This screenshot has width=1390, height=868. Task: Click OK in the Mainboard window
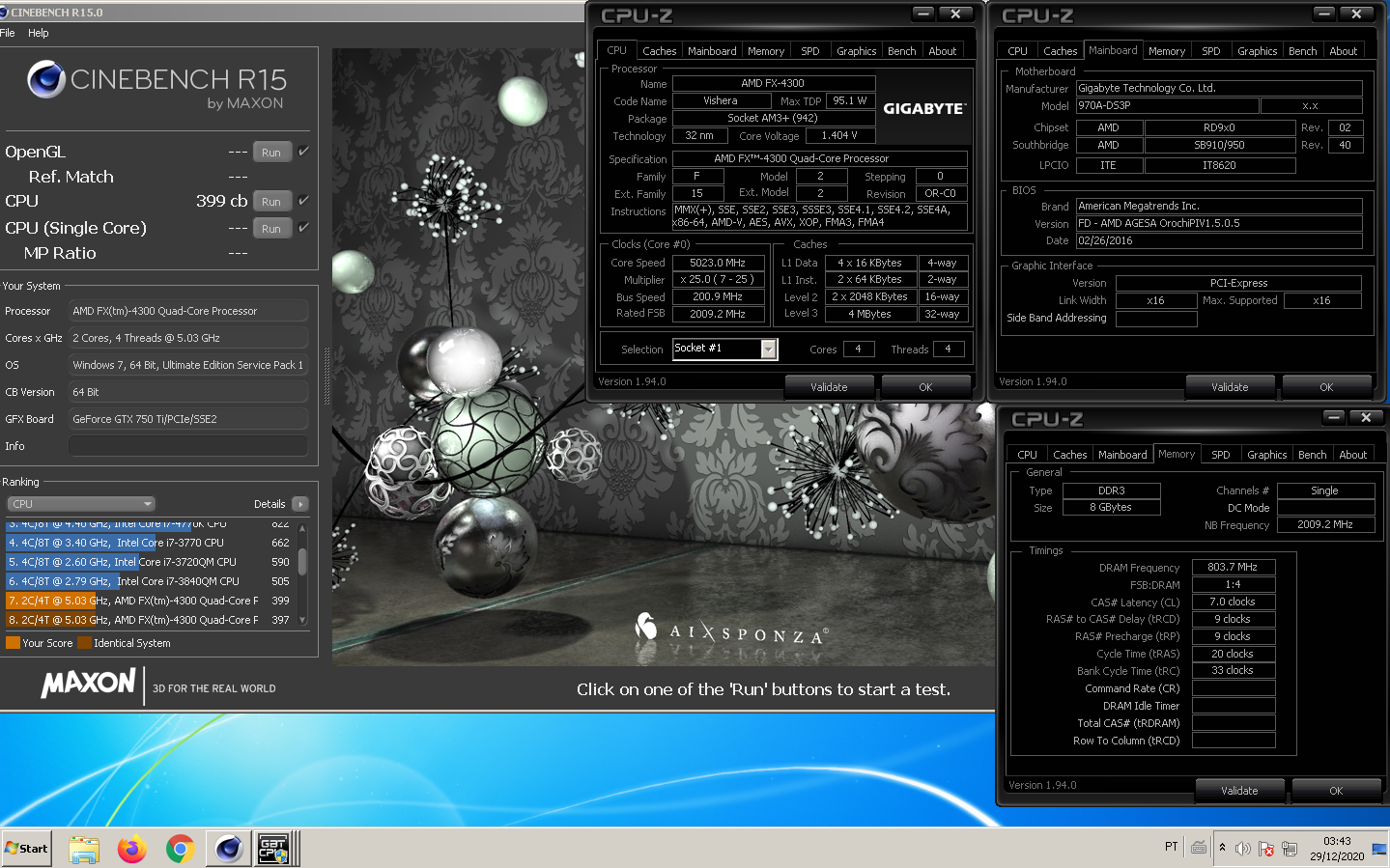pos(1326,387)
